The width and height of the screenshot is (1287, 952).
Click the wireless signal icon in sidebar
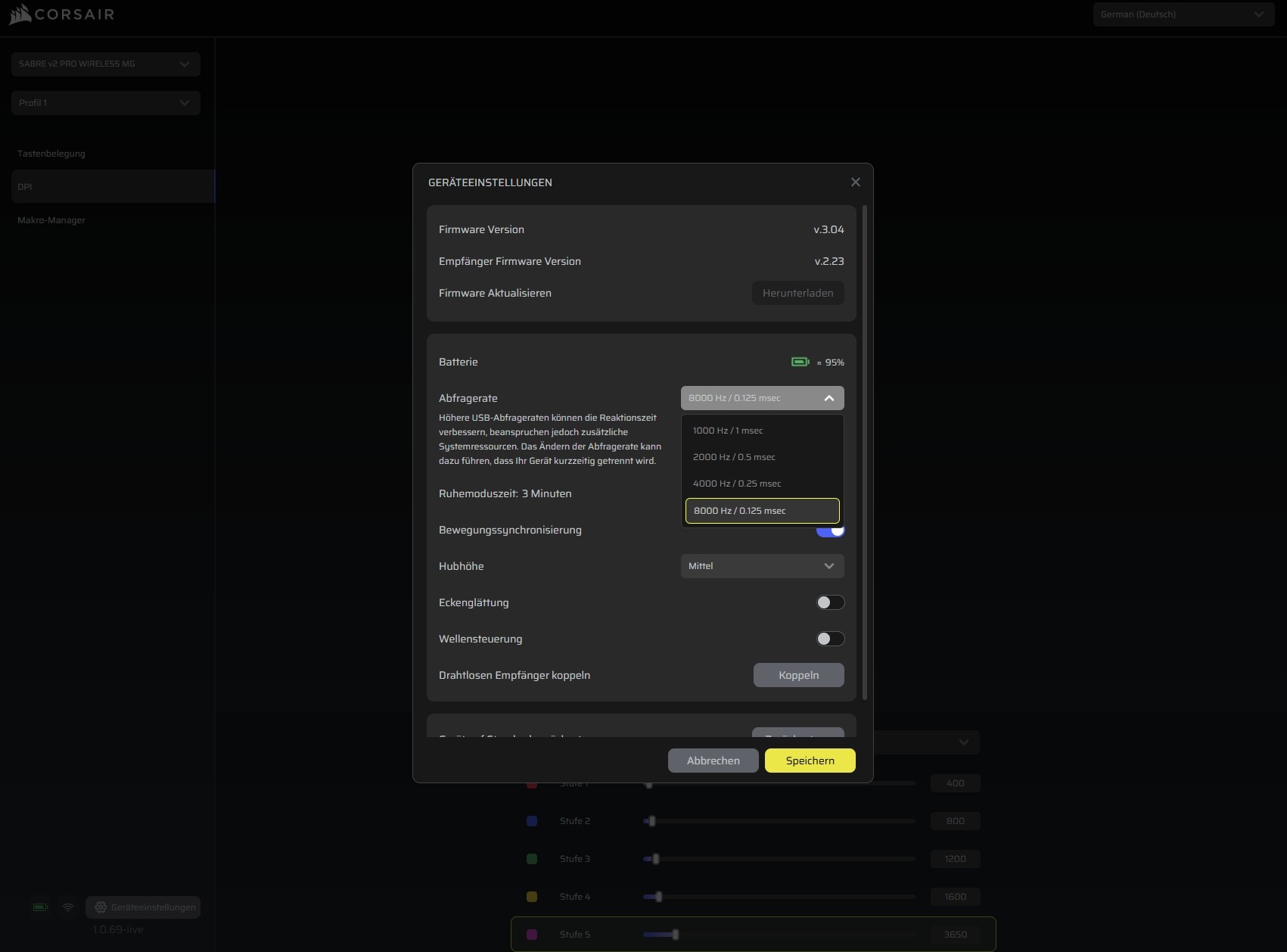pyautogui.click(x=68, y=907)
